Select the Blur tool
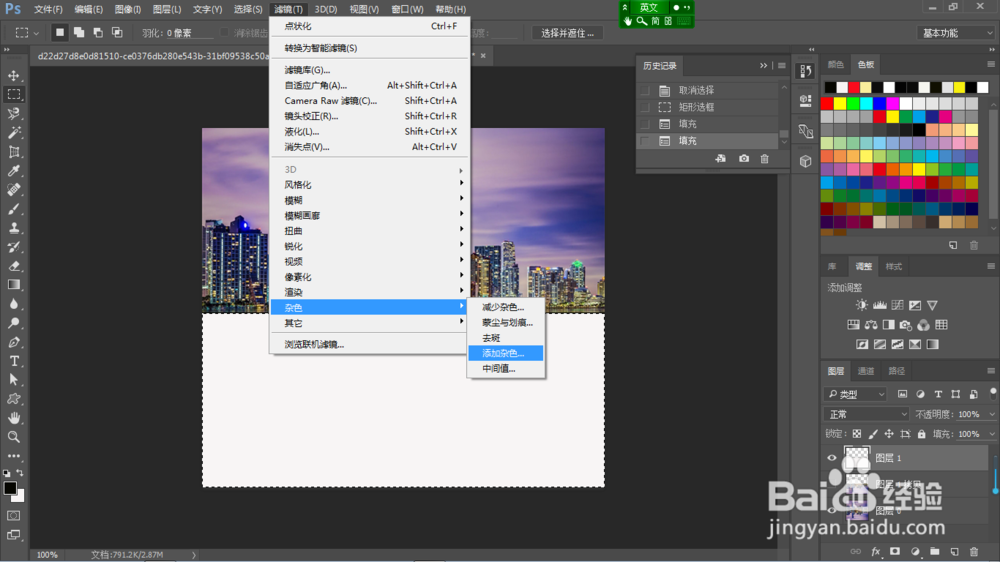Screen dimensions: 1000x562 coord(13,304)
